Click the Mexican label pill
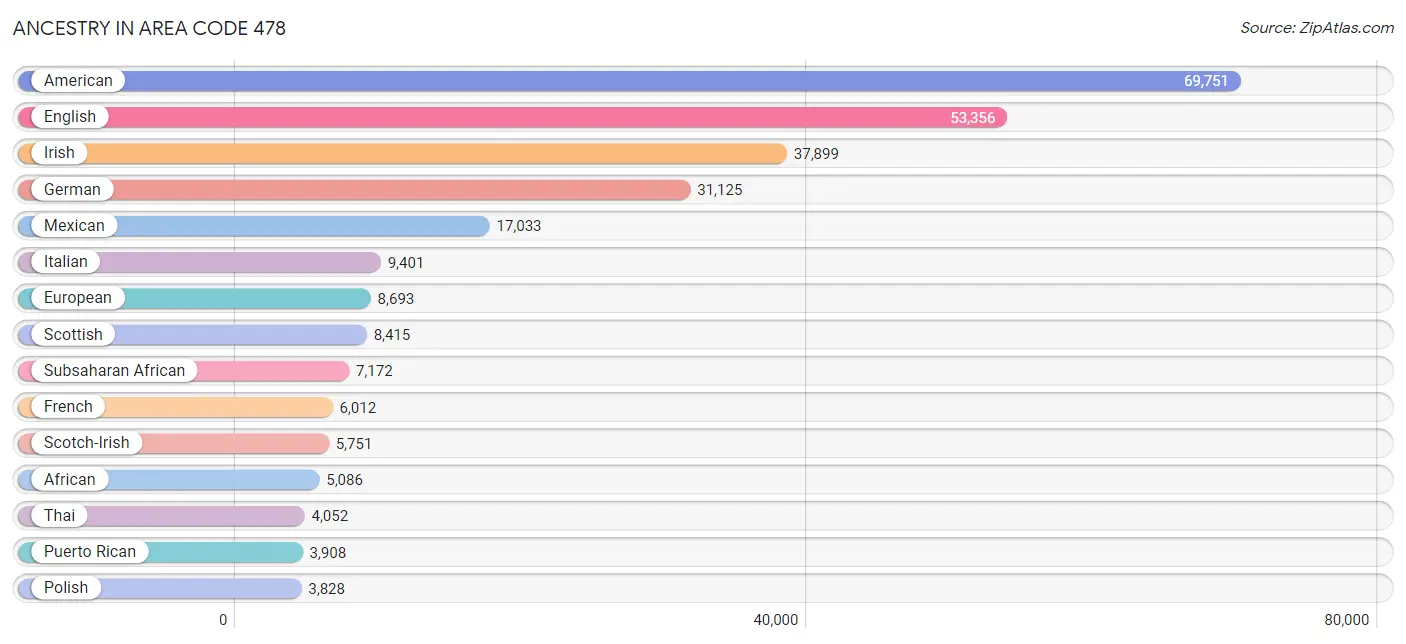This screenshot has height=644, width=1406. pos(74,226)
